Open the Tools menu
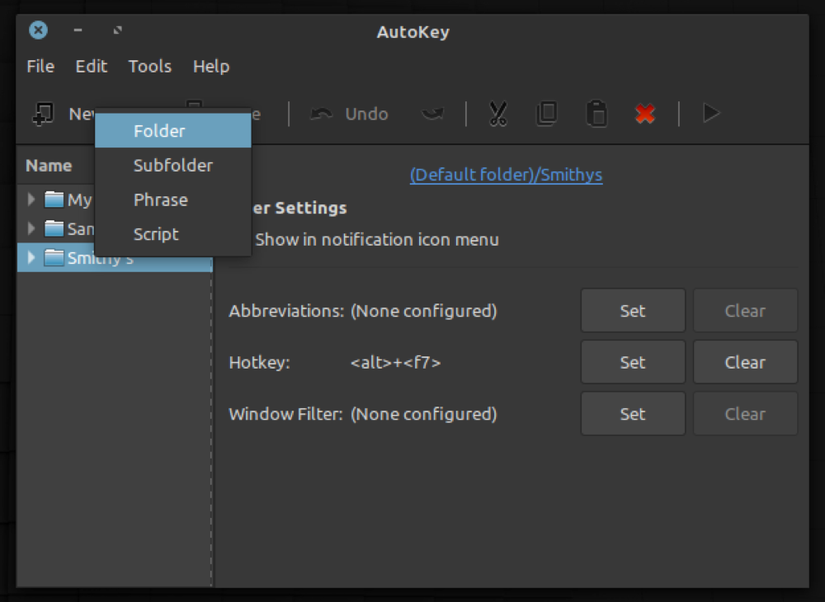The image size is (825, 602). tap(150, 66)
